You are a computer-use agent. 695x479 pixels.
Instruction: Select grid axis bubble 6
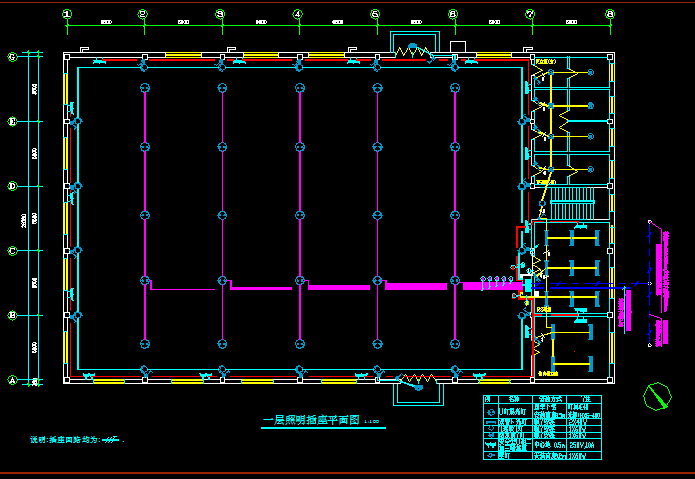coord(453,14)
